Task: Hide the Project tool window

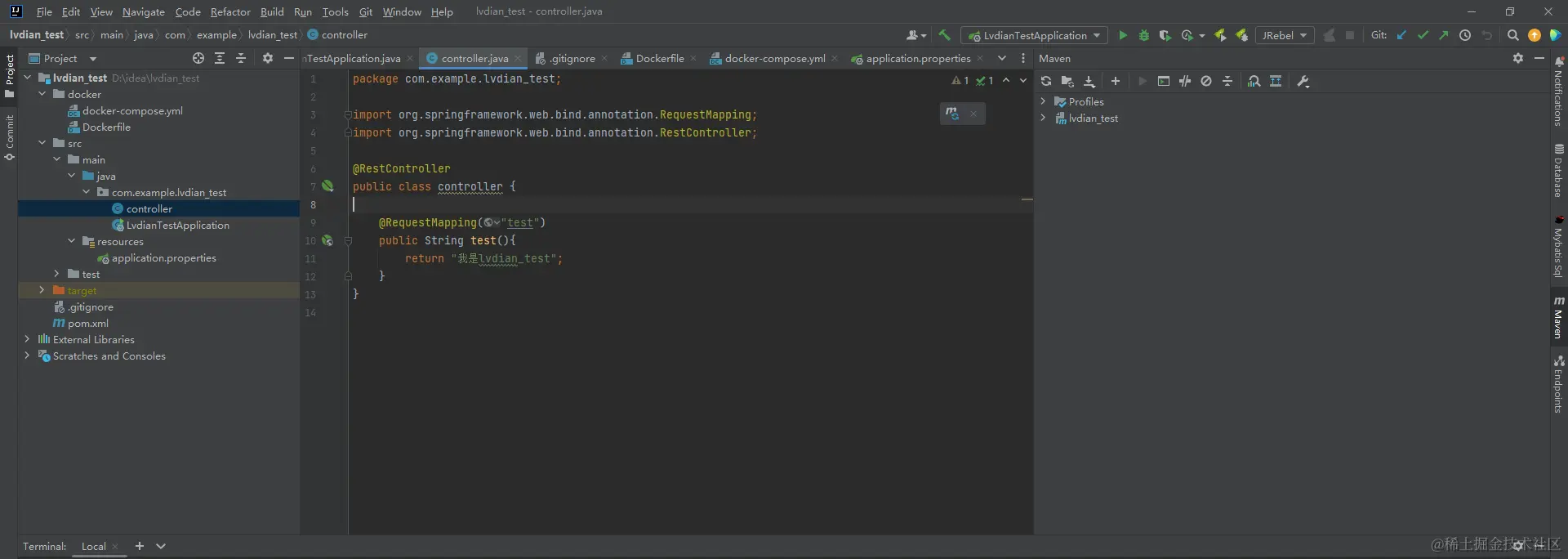Action: [289, 58]
